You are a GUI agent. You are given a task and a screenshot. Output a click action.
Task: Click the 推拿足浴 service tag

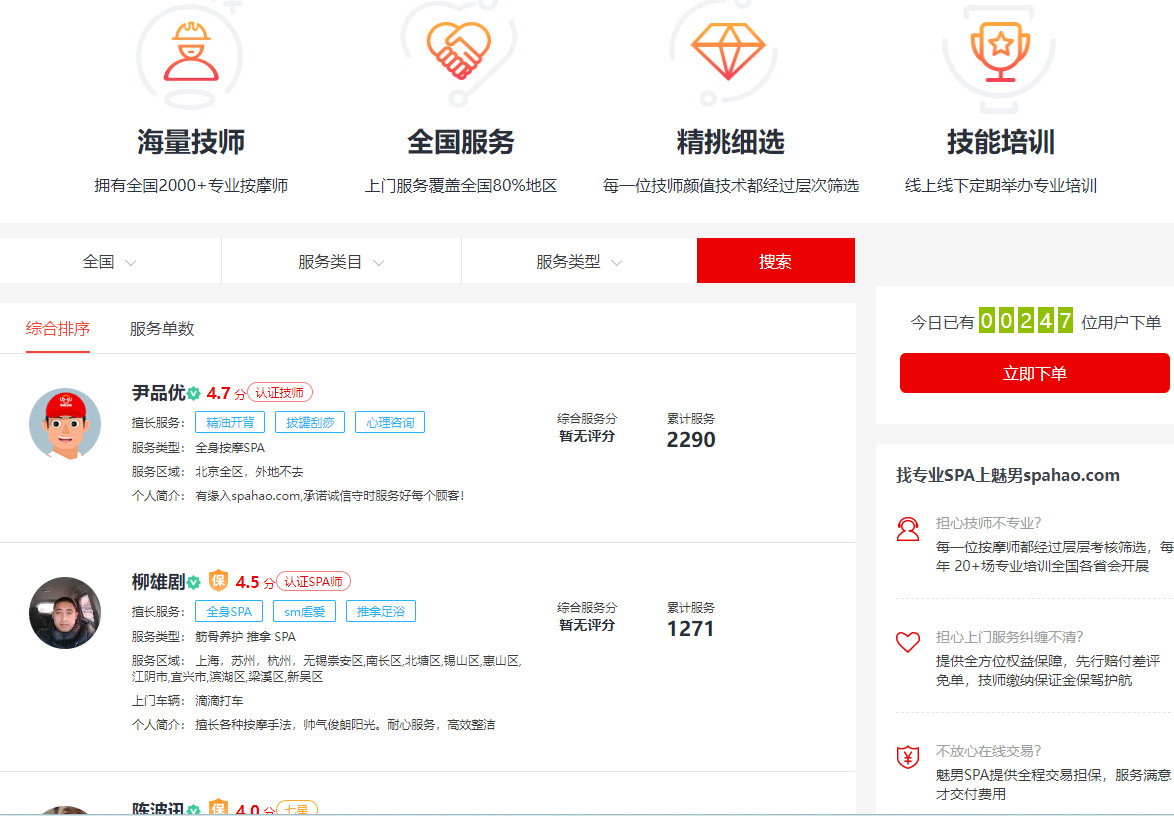pos(380,611)
